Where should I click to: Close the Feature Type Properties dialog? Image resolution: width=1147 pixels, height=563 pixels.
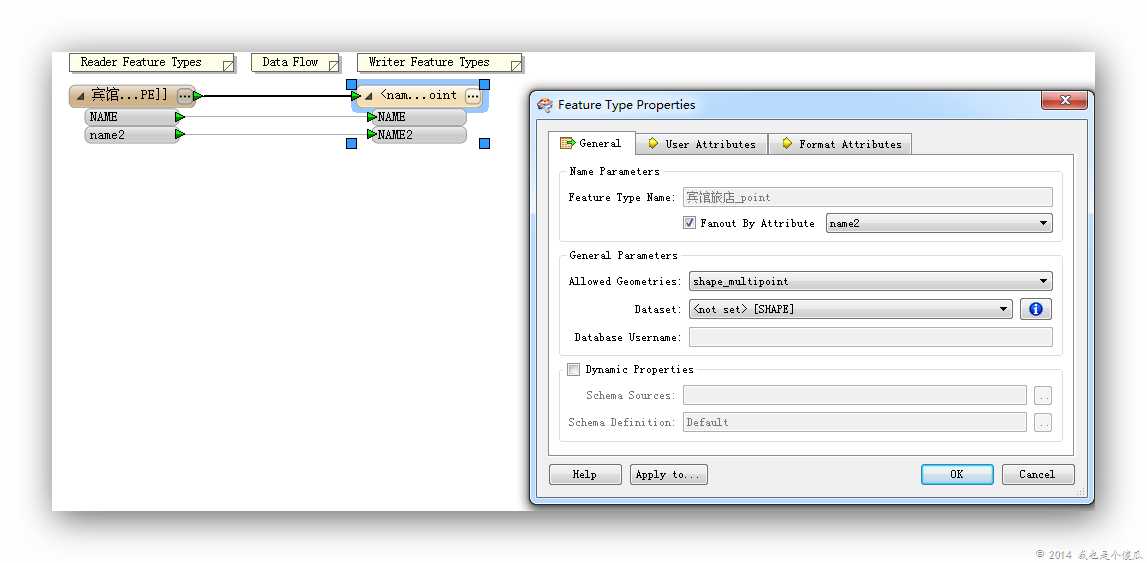pos(1064,100)
